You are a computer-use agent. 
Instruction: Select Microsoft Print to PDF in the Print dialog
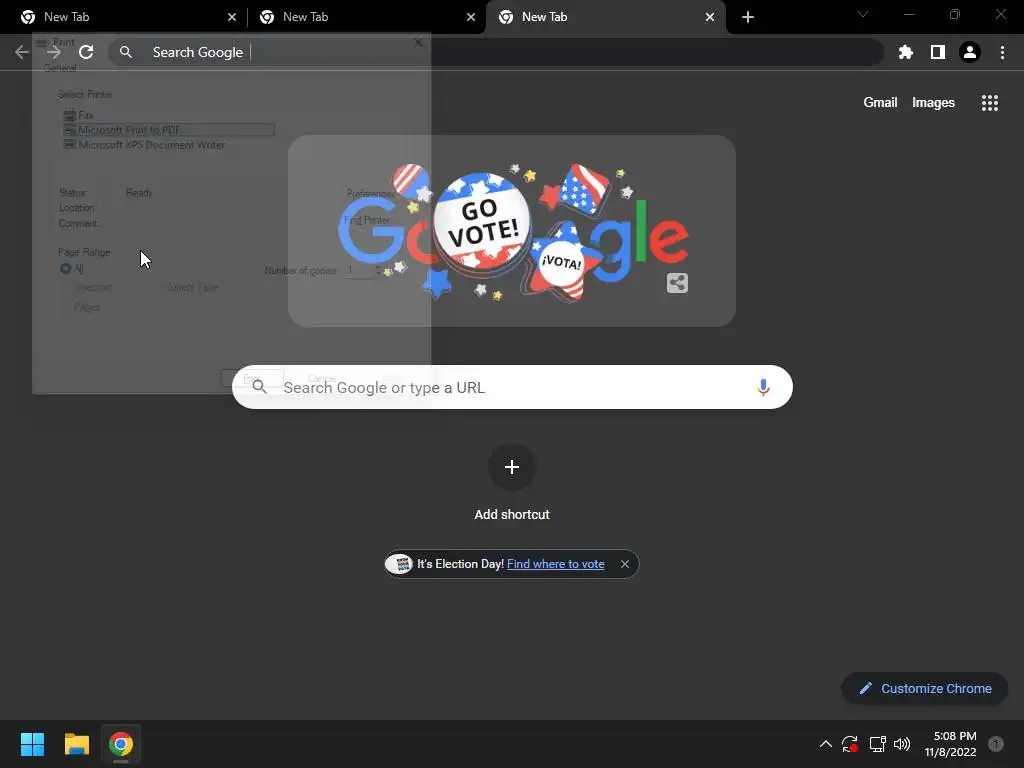(x=168, y=130)
